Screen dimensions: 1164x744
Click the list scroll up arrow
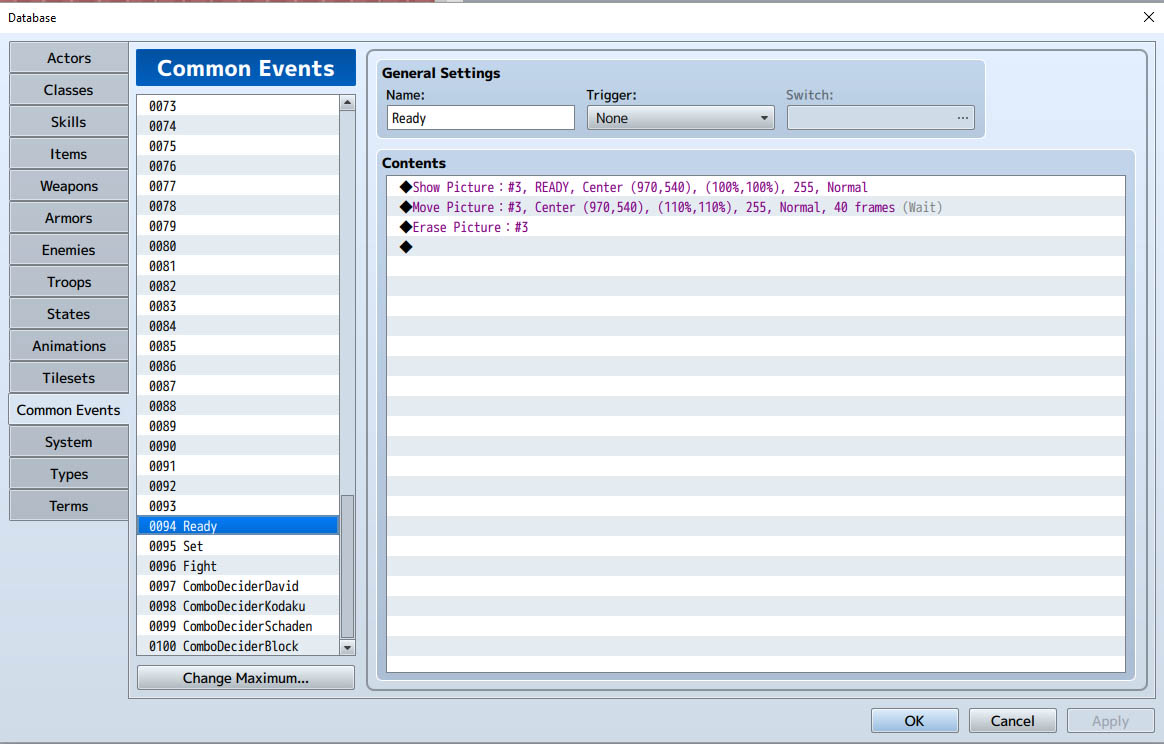pos(347,103)
